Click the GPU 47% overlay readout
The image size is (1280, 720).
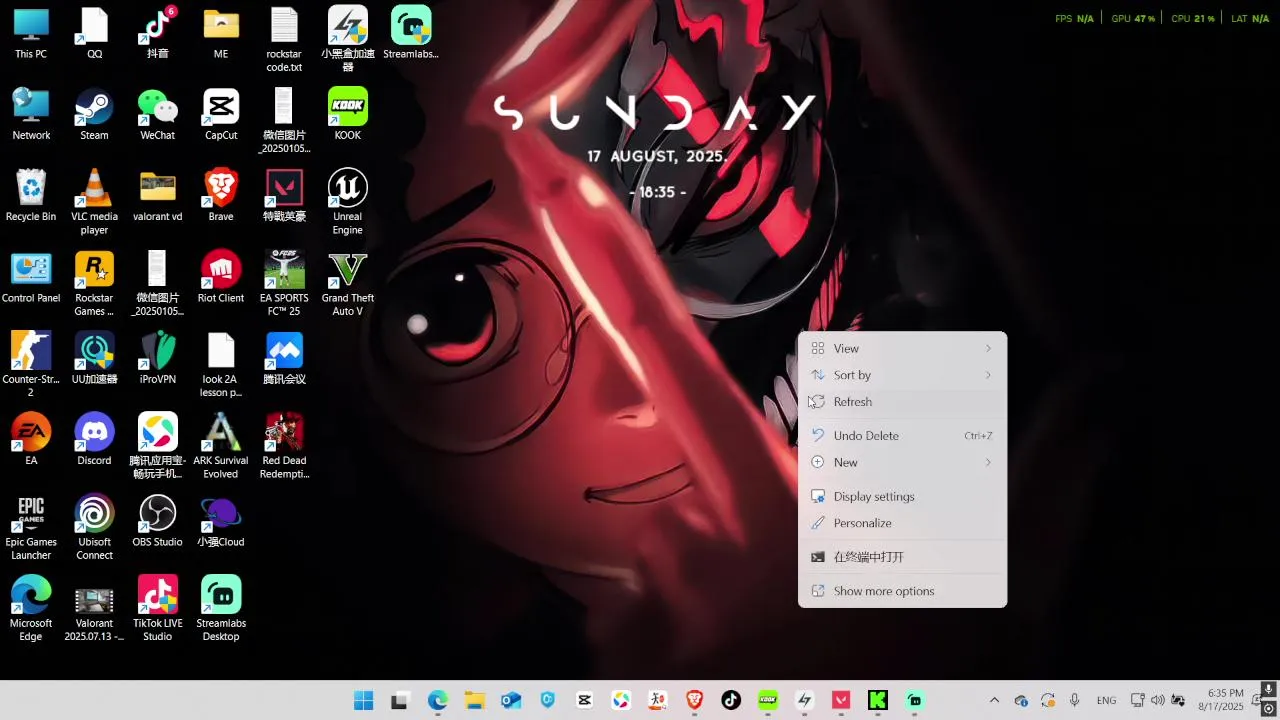point(1133,18)
